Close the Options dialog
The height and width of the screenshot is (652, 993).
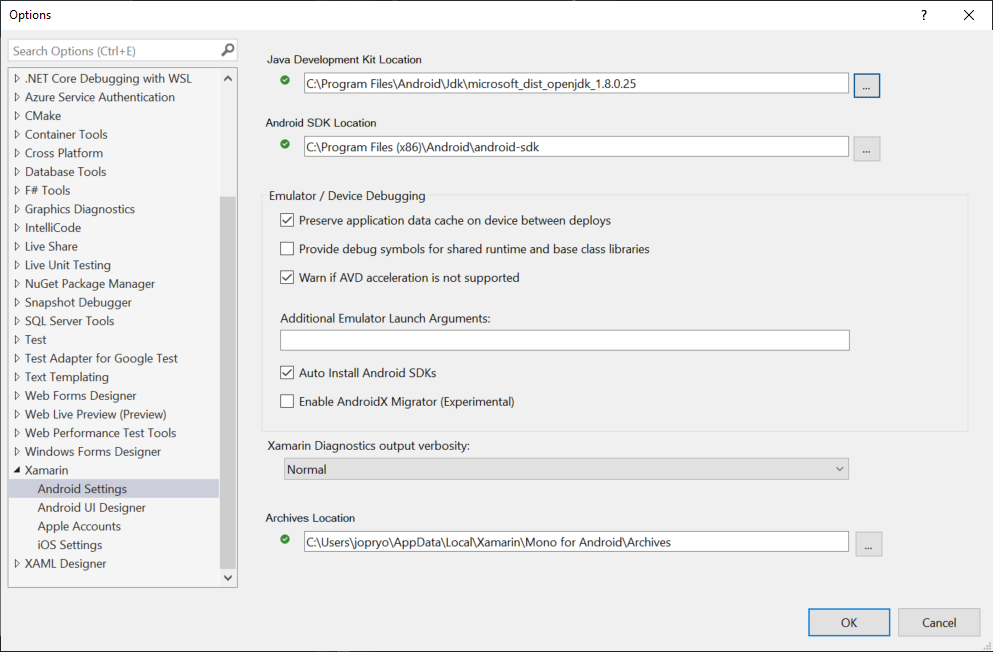[968, 15]
